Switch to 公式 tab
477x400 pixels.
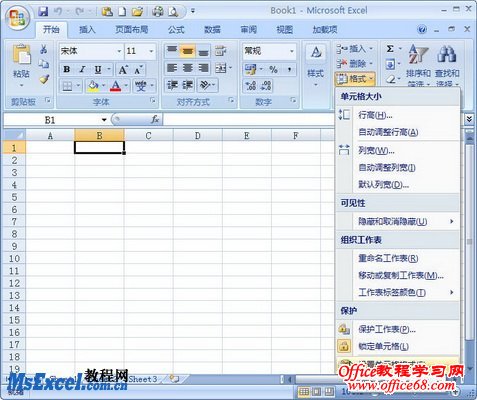click(176, 30)
